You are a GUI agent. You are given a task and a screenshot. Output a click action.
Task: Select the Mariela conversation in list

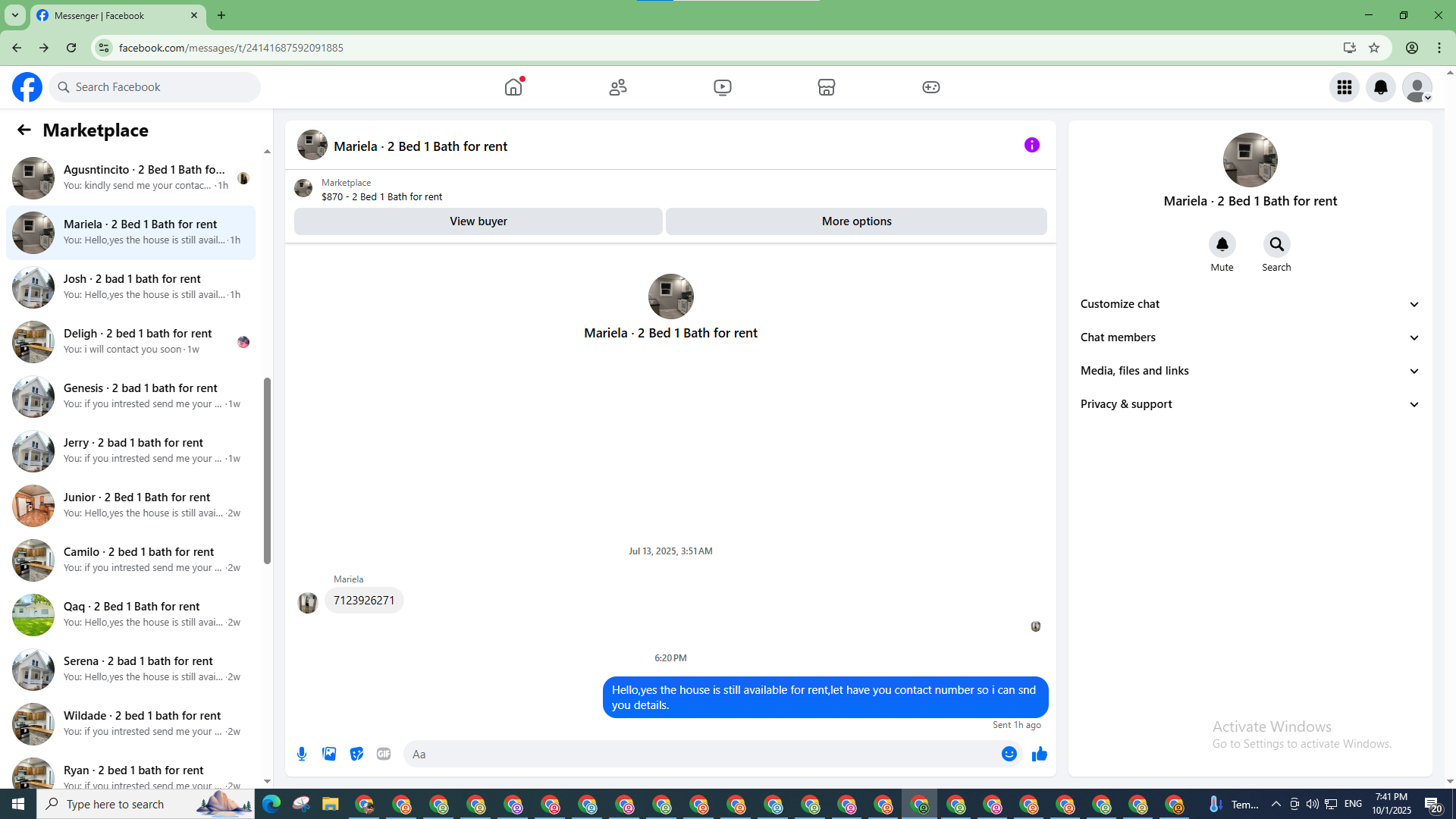[130, 233]
